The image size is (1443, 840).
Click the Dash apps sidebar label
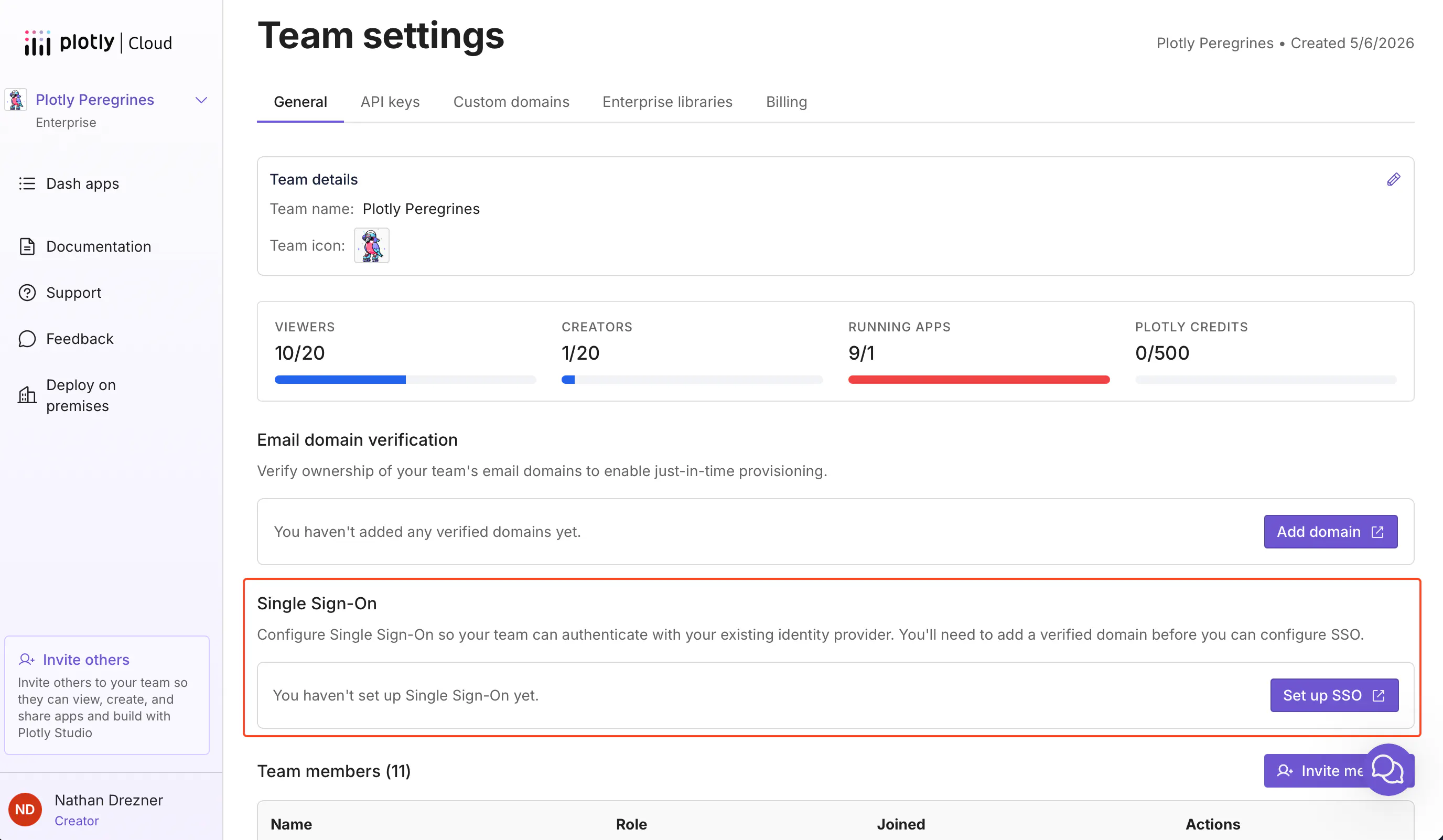(82, 183)
